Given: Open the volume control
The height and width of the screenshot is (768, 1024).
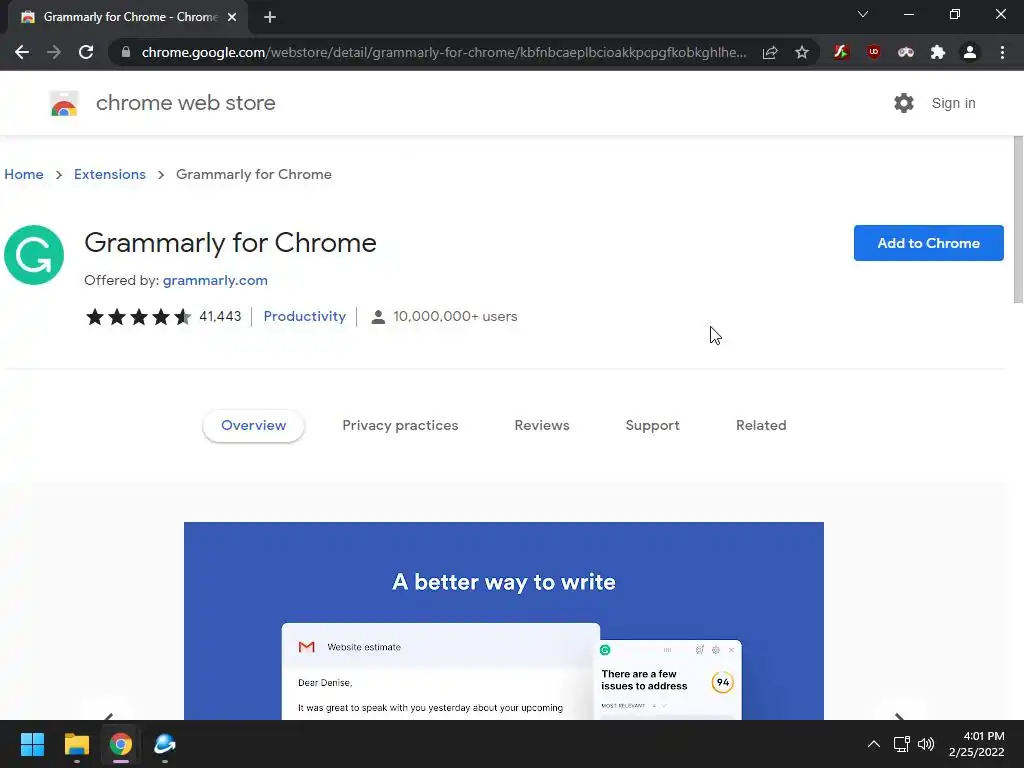Looking at the screenshot, I should pos(926,744).
